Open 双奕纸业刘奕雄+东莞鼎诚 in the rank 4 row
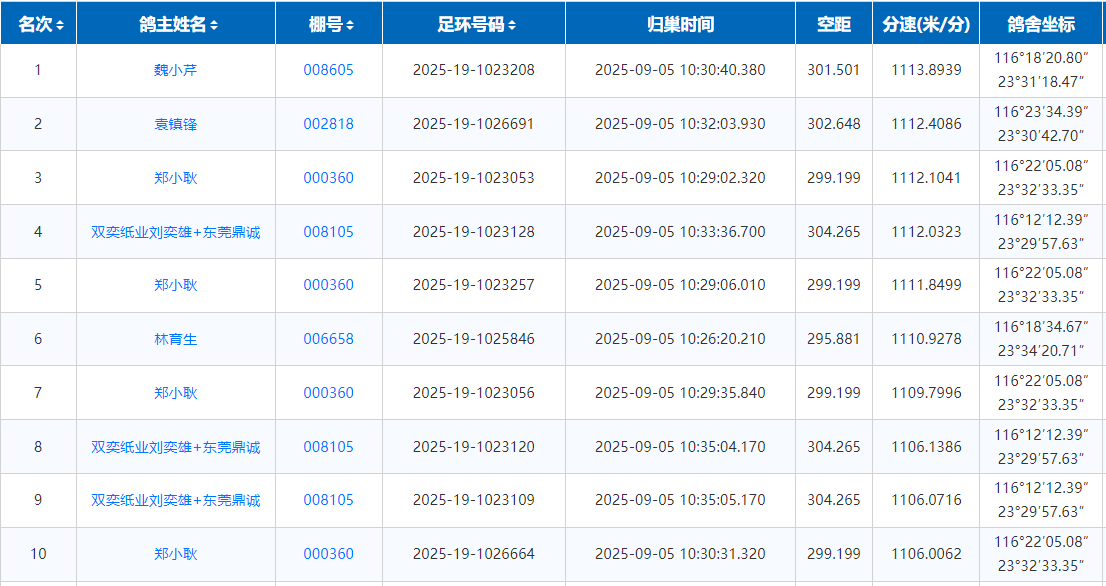 (x=175, y=232)
